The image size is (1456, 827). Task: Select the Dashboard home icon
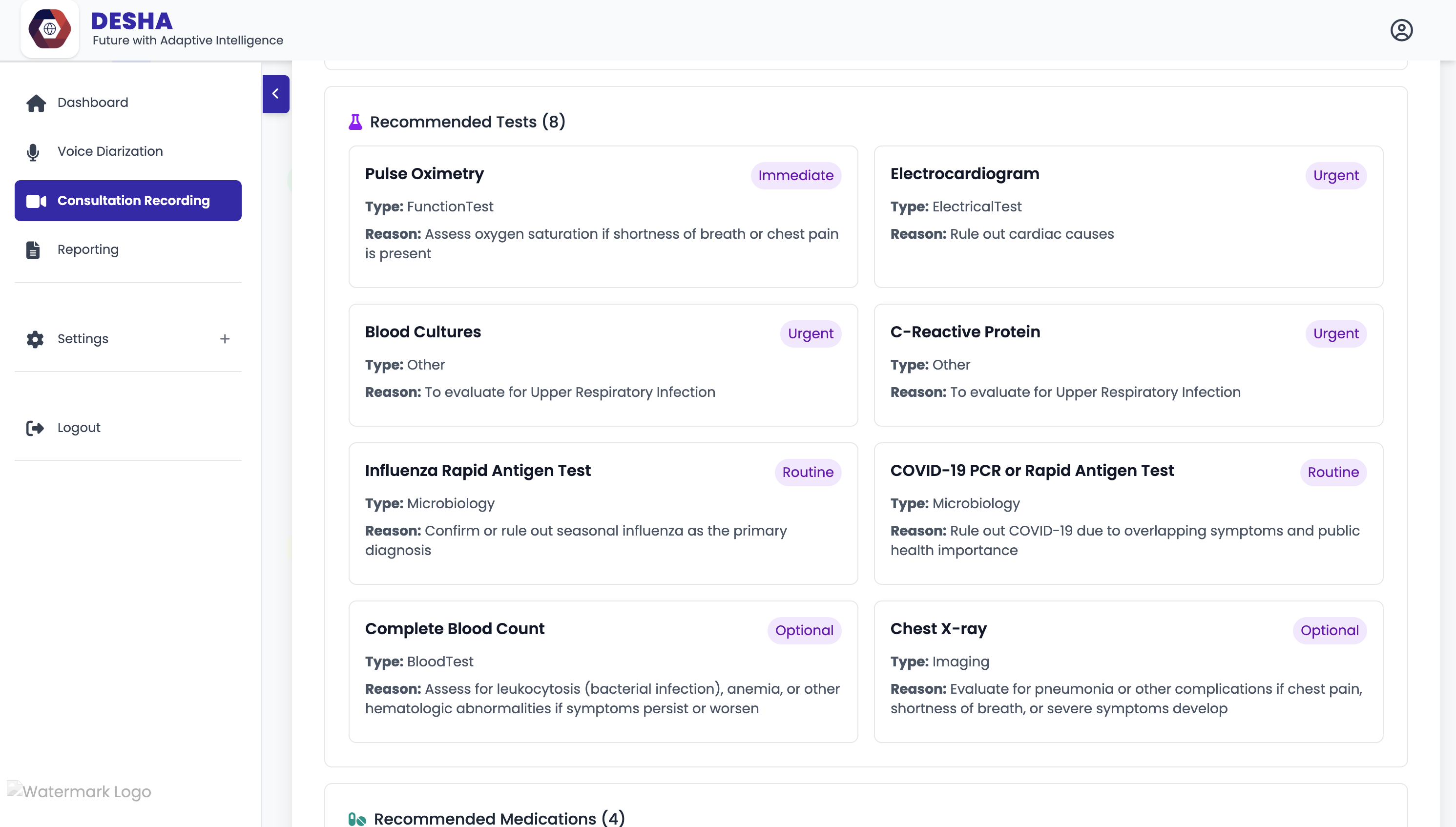pyautogui.click(x=35, y=103)
